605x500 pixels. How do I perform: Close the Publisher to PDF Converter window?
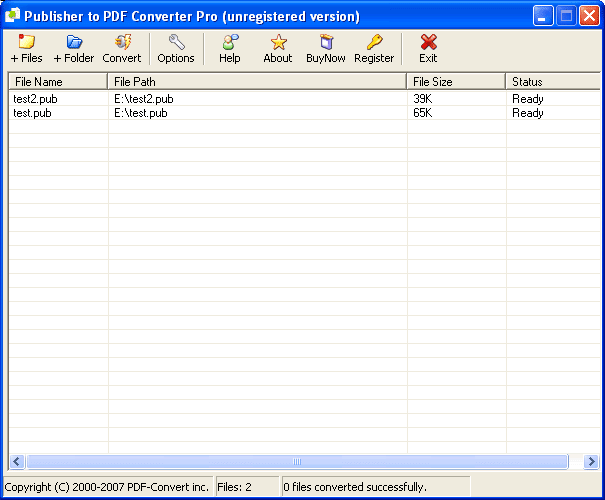pyautogui.click(x=589, y=16)
